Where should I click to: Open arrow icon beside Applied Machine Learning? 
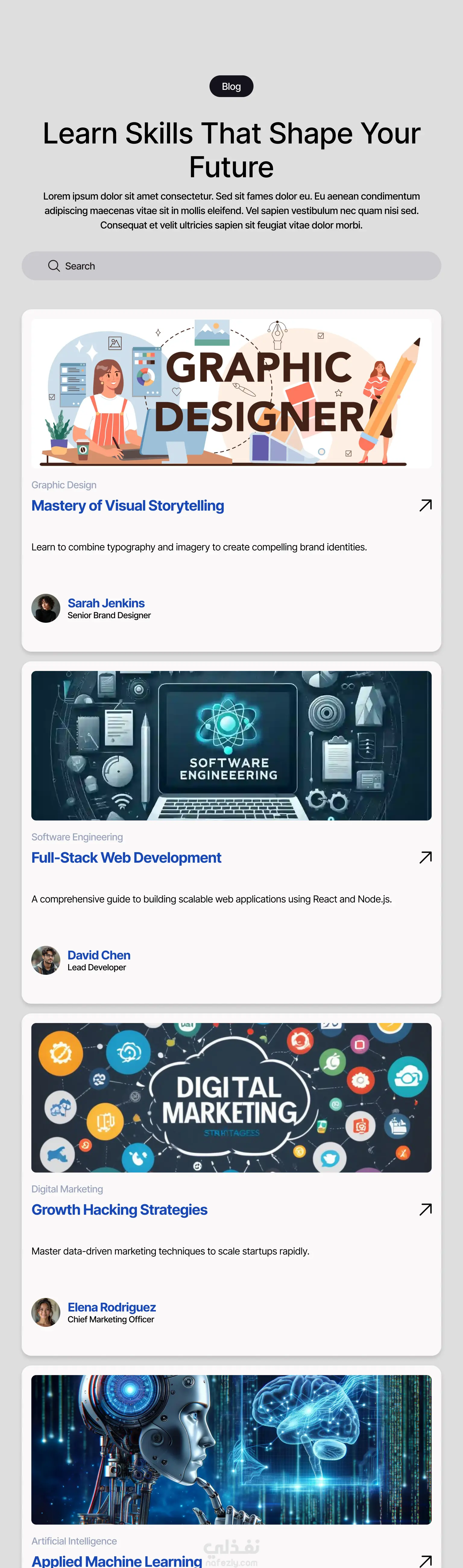(425, 1561)
